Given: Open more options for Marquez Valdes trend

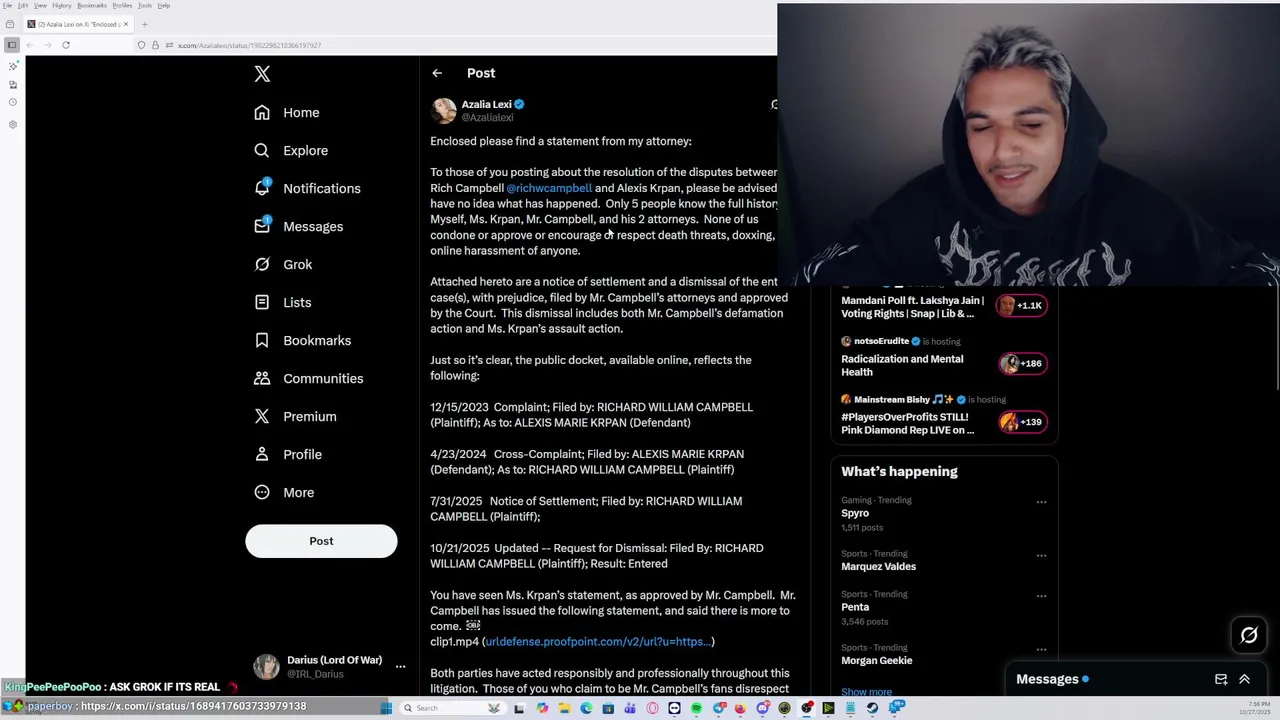Looking at the screenshot, I should pos(1041,555).
